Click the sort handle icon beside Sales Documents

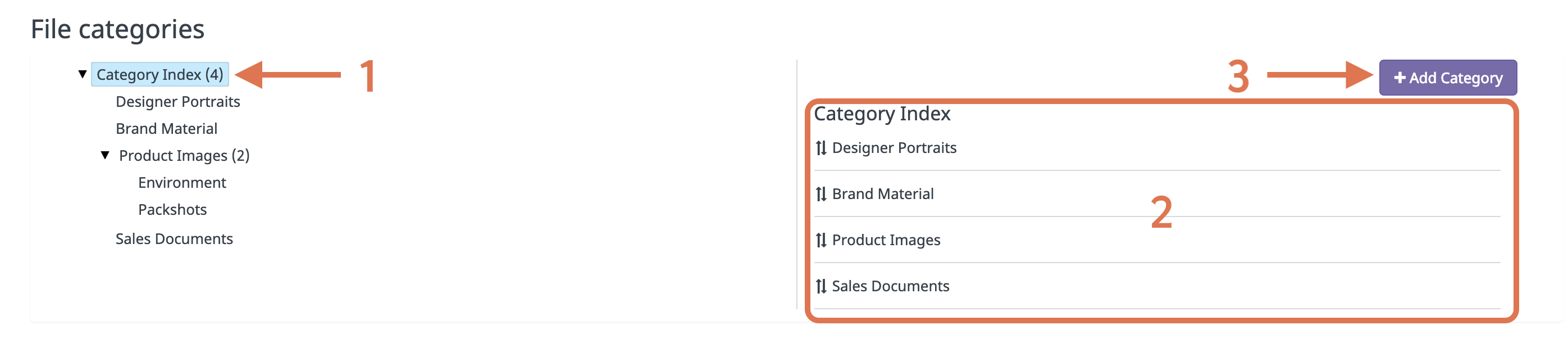coord(821,286)
